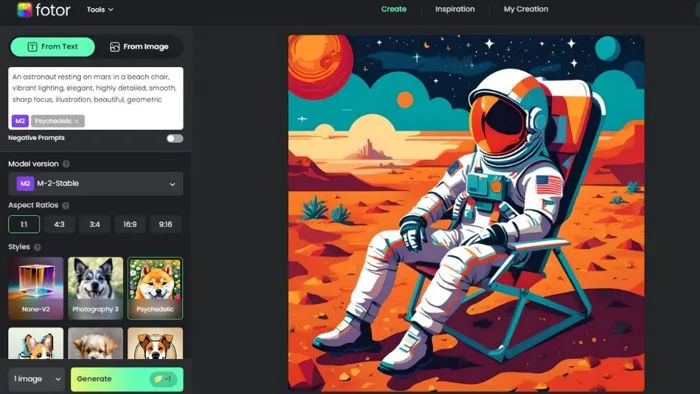Select the Photography 3 style thumbnail

(x=96, y=288)
